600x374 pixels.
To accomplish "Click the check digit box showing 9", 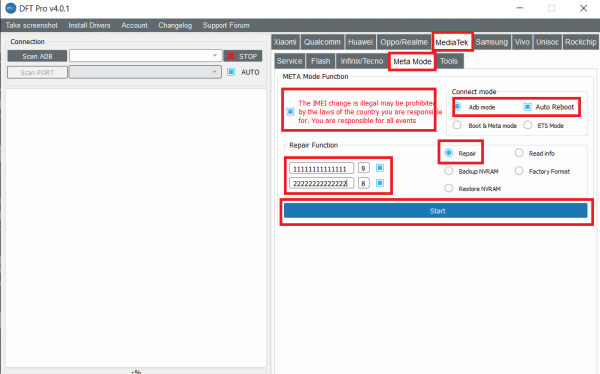I will click(364, 168).
